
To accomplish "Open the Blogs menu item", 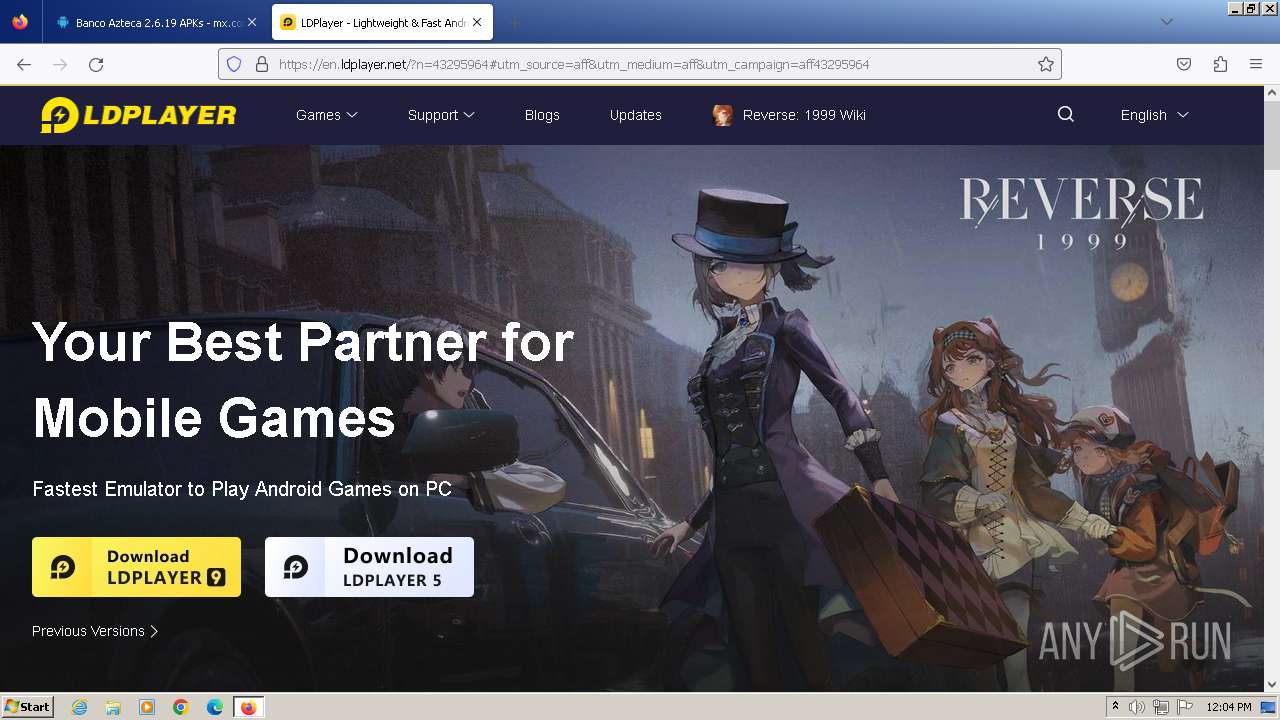I will tap(542, 115).
